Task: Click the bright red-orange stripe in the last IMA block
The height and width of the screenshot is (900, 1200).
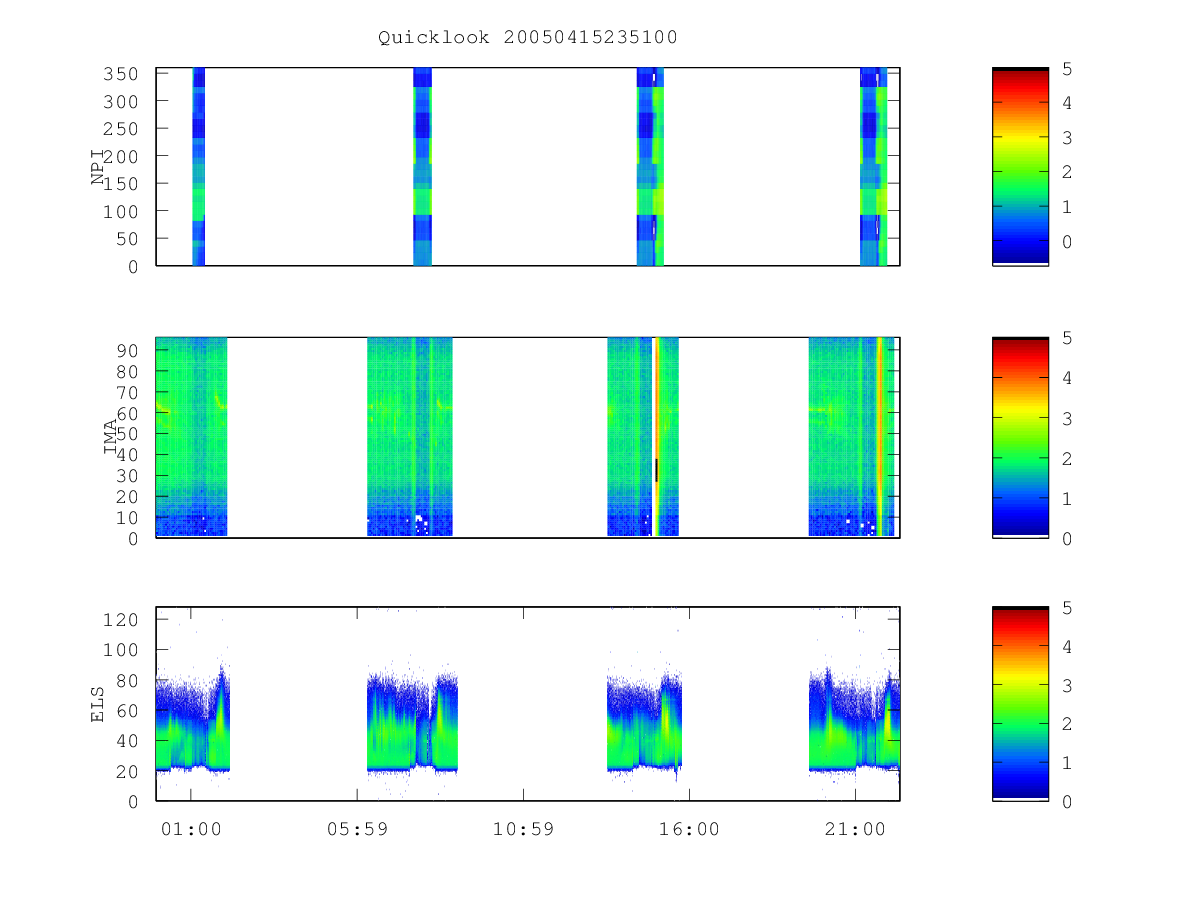Action: pyautogui.click(x=880, y=437)
